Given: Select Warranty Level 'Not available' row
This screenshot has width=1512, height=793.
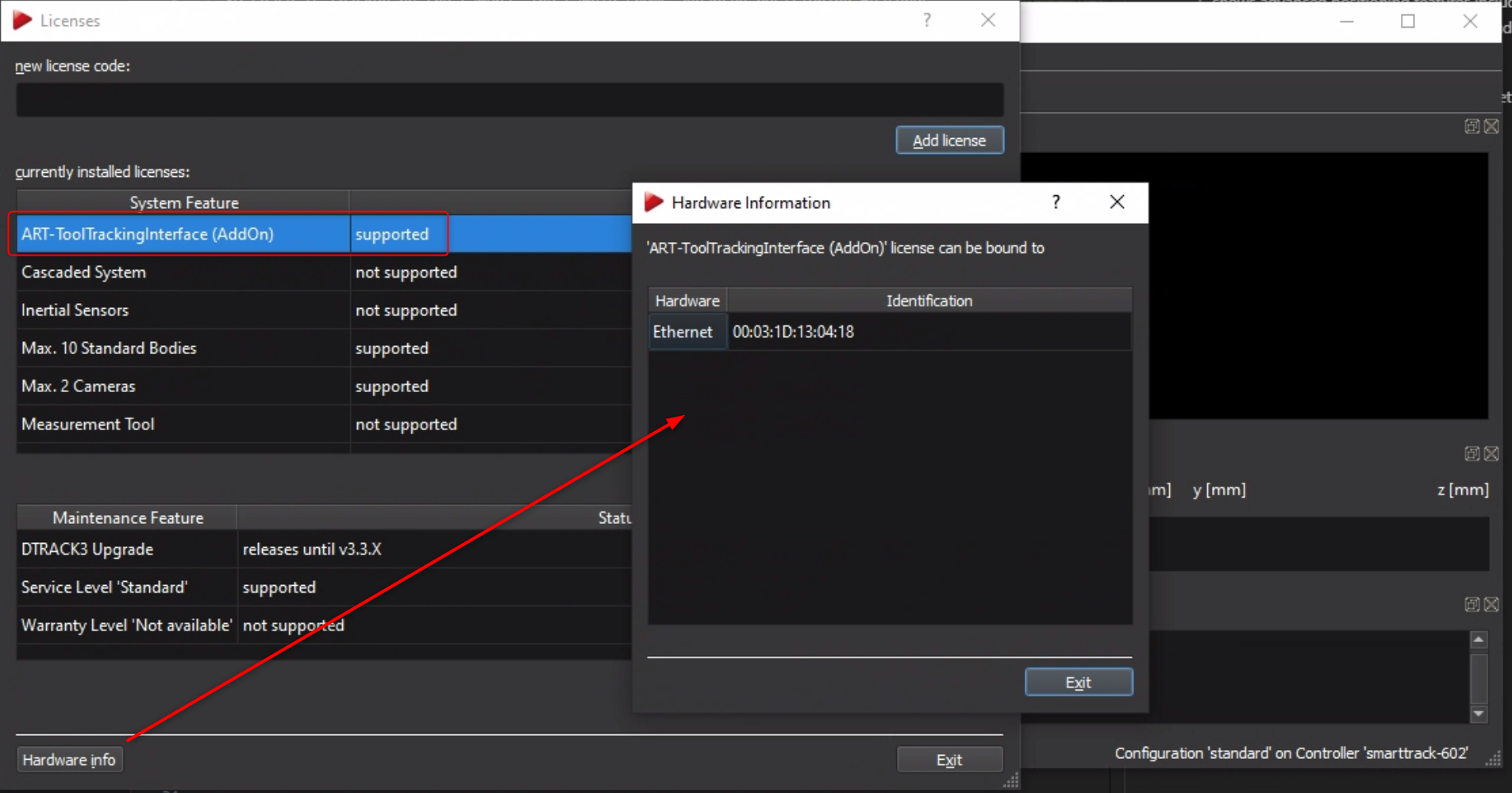Looking at the screenshot, I should pos(324,626).
